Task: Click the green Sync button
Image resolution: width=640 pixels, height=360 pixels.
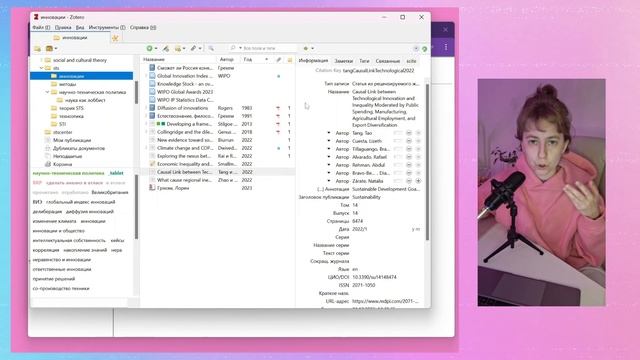Action: coord(424,49)
